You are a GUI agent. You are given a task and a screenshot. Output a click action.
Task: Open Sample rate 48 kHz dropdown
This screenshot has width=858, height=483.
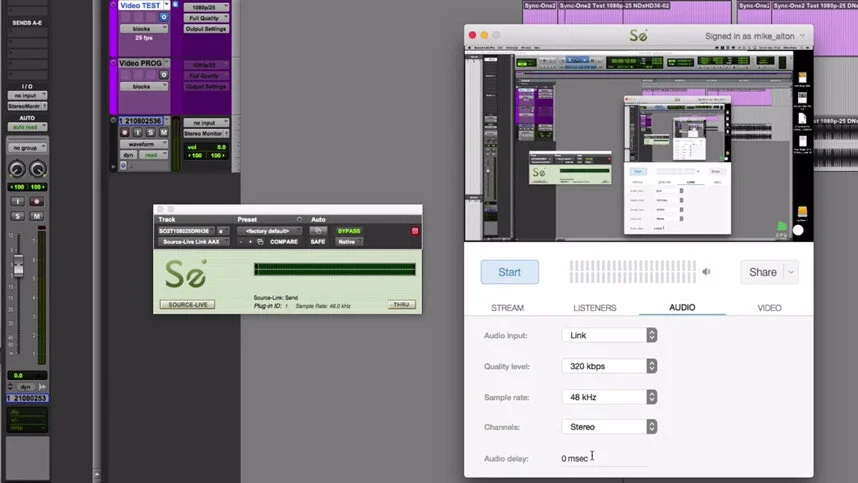[x=609, y=397]
